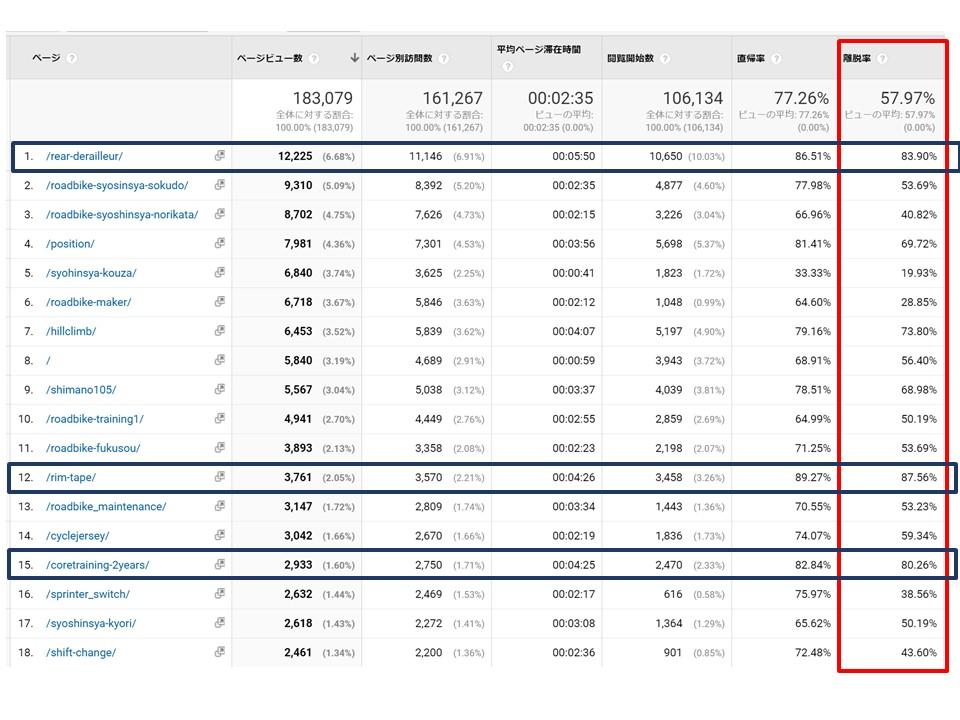Sort by 離脱率 column header
This screenshot has width=960, height=720.
(857, 58)
